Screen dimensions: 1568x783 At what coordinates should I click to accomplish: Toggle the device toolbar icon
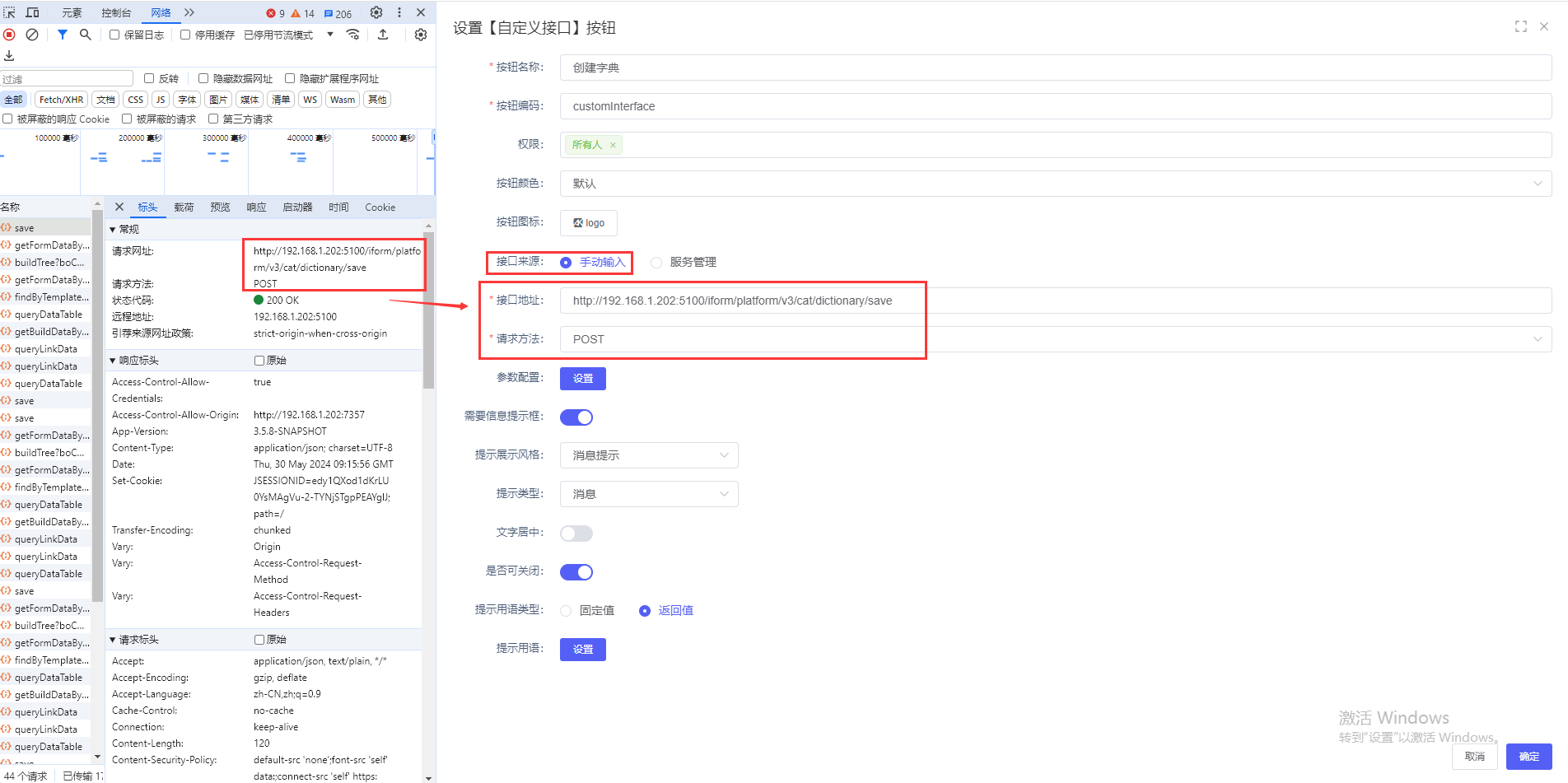point(33,12)
